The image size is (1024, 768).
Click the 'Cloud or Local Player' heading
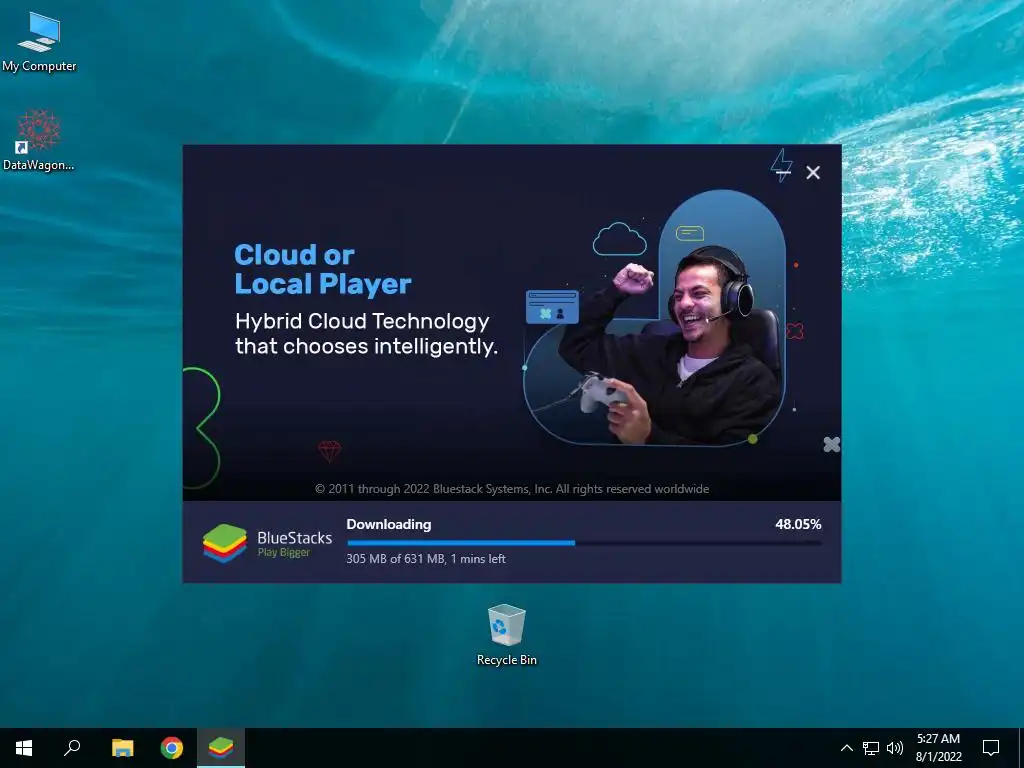pyautogui.click(x=323, y=270)
